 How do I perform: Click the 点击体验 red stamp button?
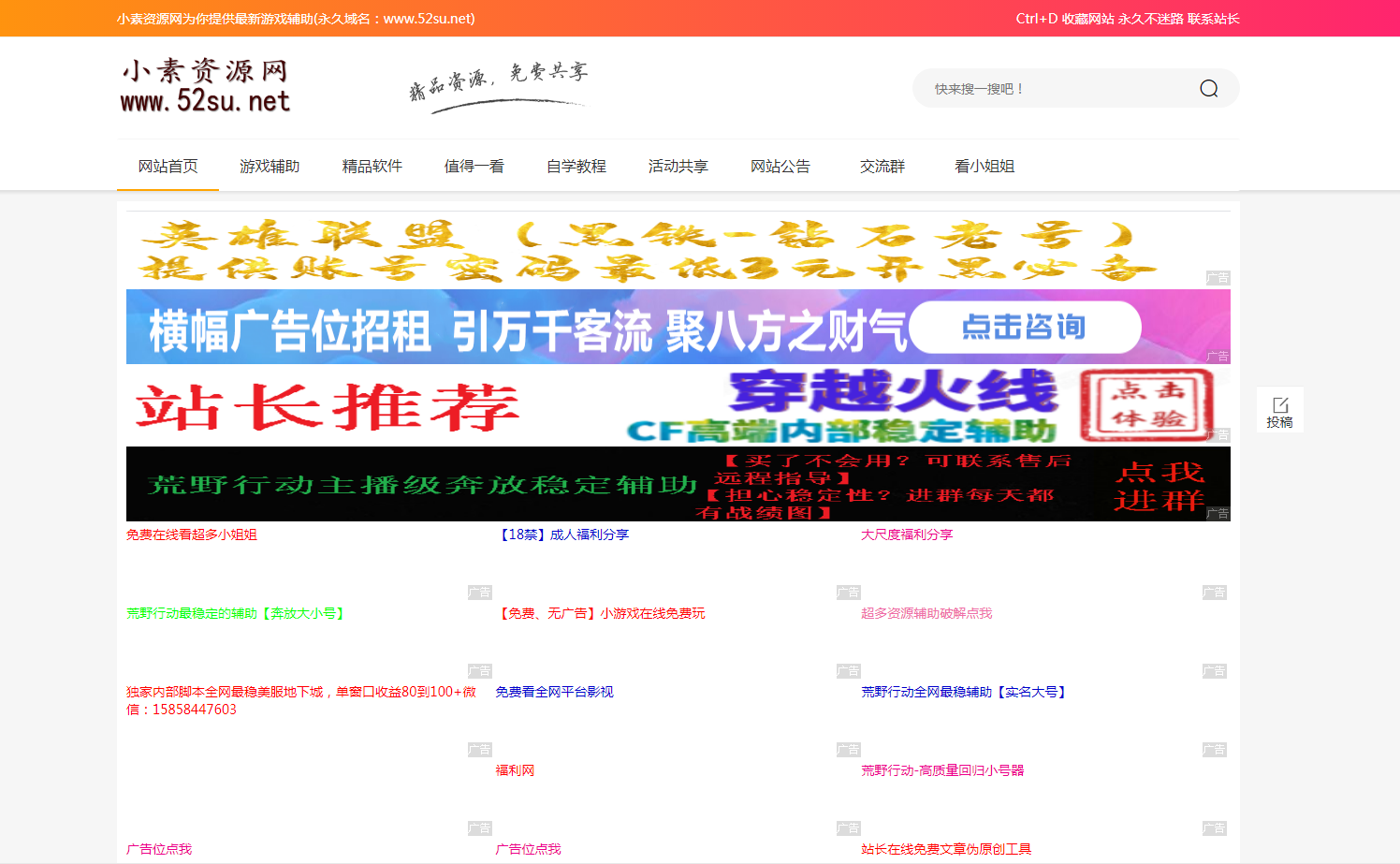[x=1147, y=405]
